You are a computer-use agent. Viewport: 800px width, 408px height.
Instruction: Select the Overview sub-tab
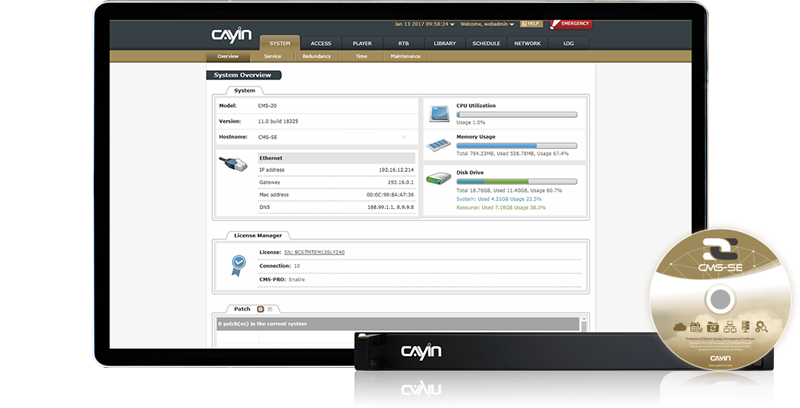[228, 56]
